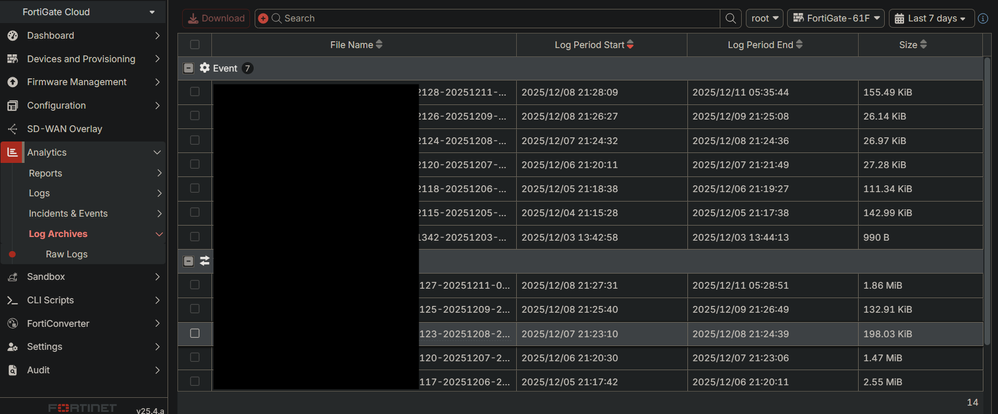Click the Log Archives label
998x414 pixels.
tap(58, 234)
